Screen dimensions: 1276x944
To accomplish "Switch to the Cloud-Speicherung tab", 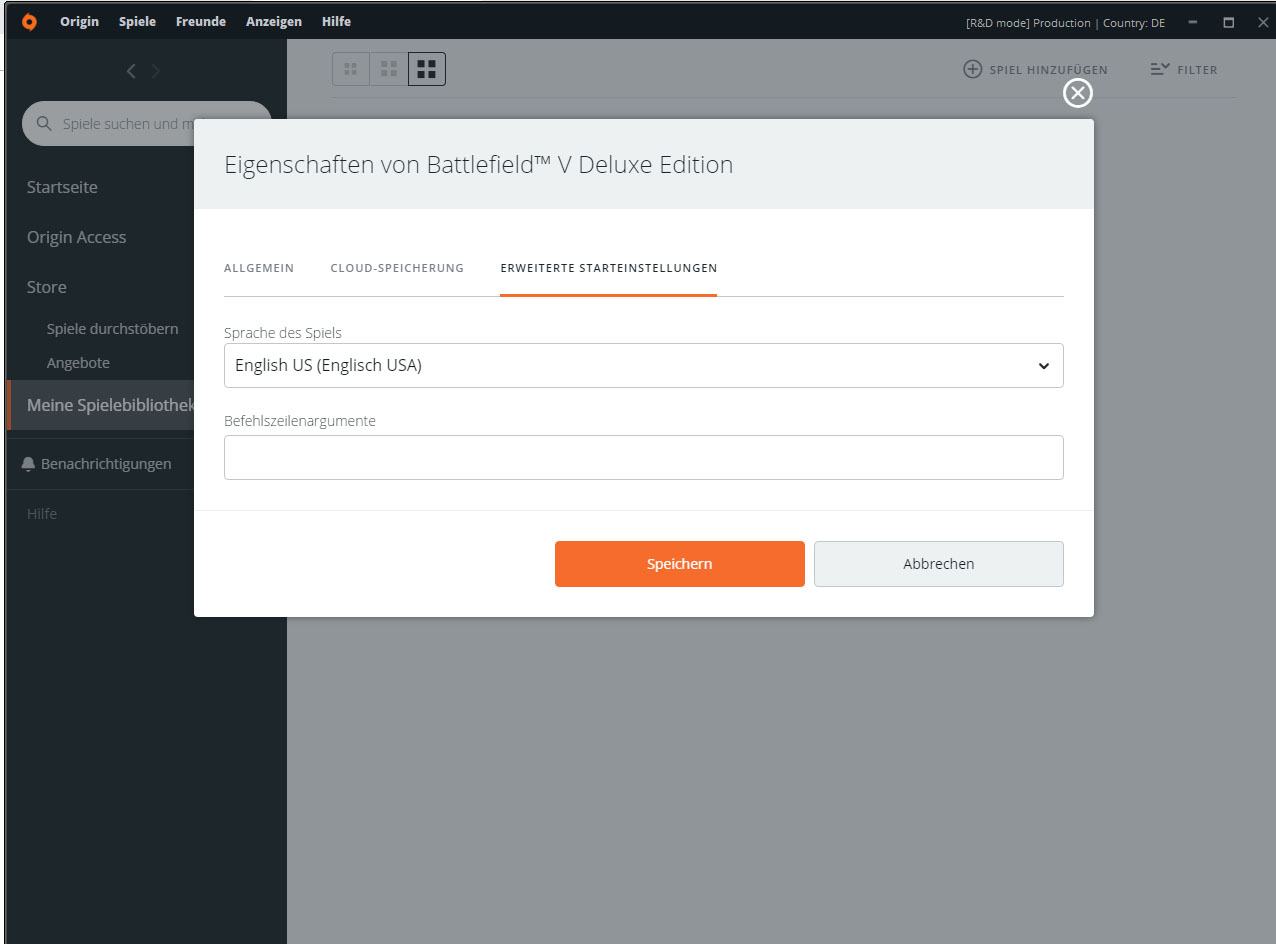I will pos(397,268).
